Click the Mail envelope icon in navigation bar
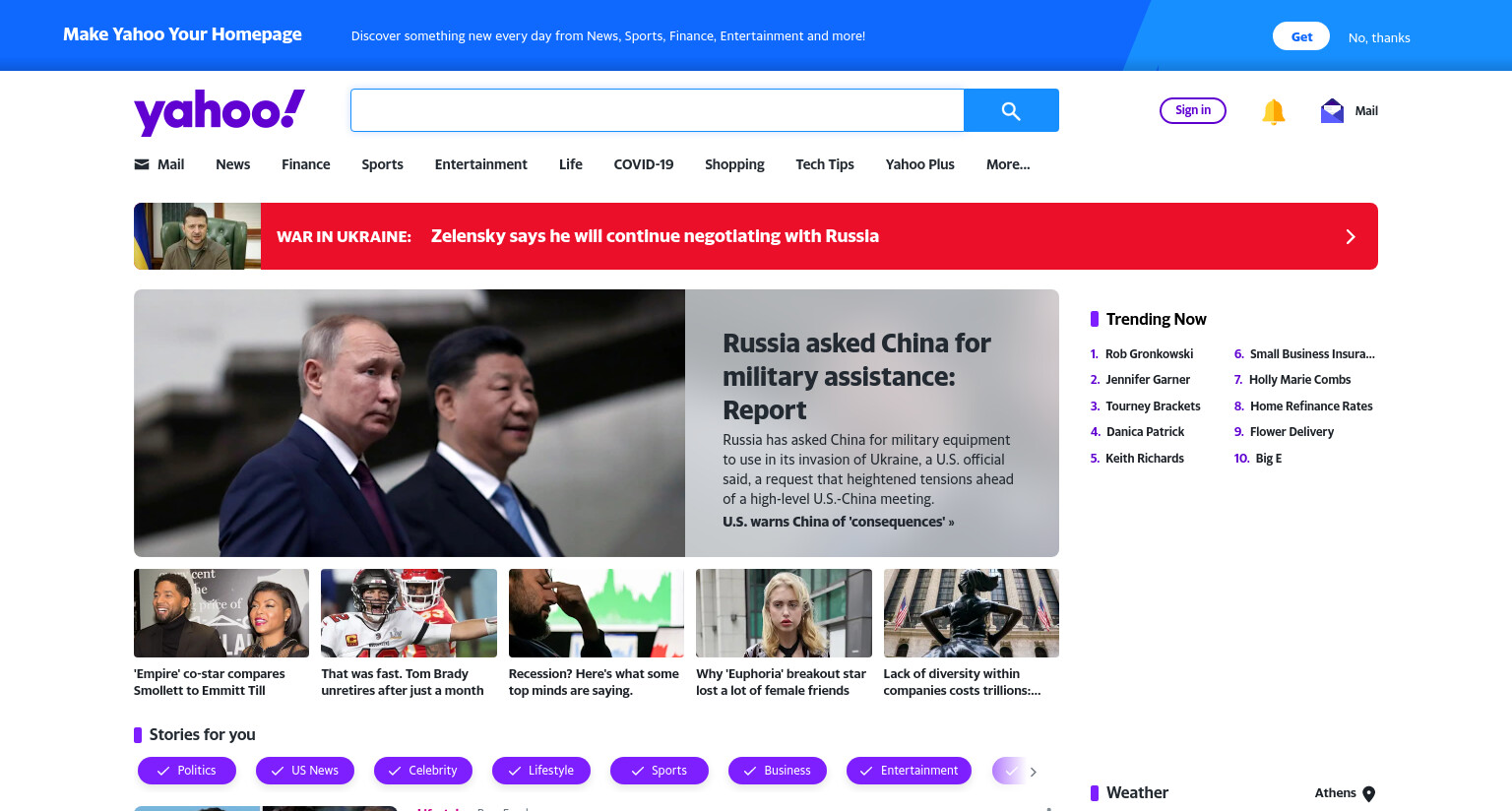The image size is (1512, 811). click(142, 164)
